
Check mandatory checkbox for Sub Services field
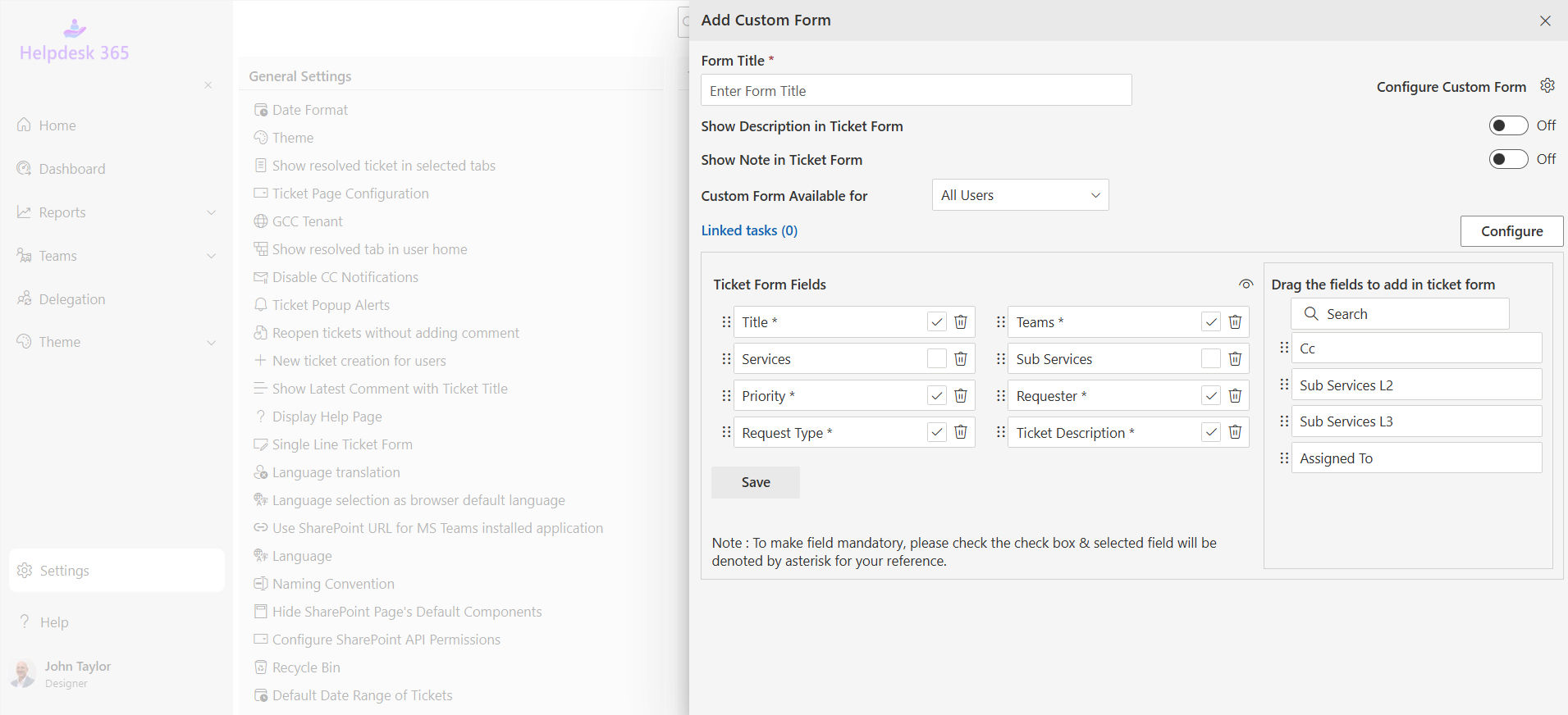tap(1211, 358)
